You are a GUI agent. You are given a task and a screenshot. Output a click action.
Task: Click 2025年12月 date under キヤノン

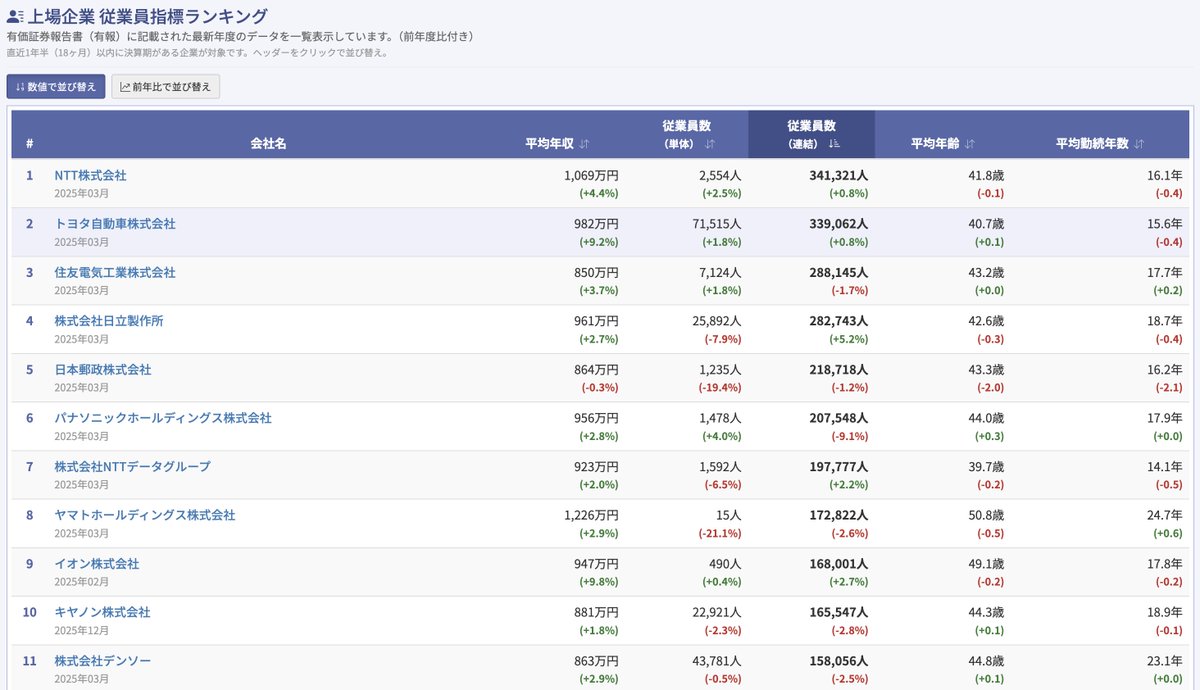(x=81, y=630)
